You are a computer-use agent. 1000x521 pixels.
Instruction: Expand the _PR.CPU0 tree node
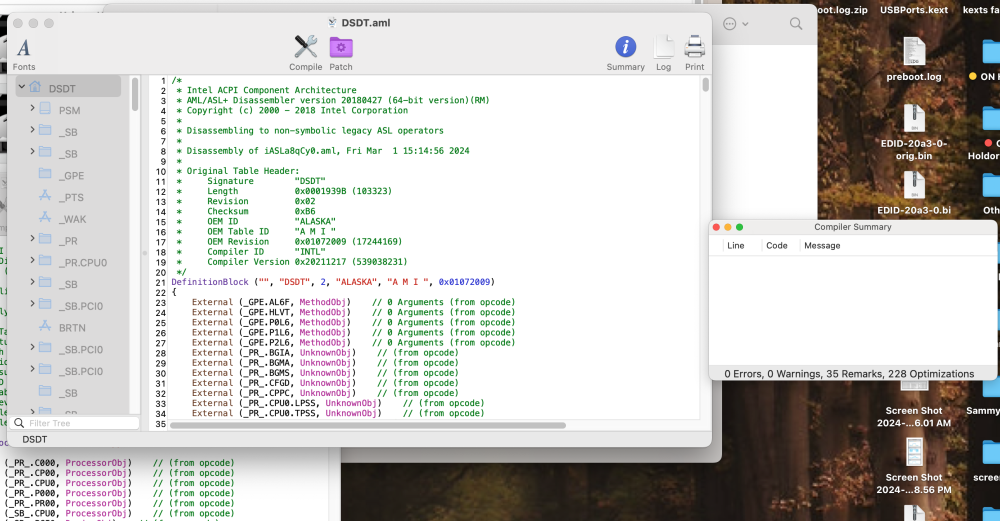click(32, 261)
